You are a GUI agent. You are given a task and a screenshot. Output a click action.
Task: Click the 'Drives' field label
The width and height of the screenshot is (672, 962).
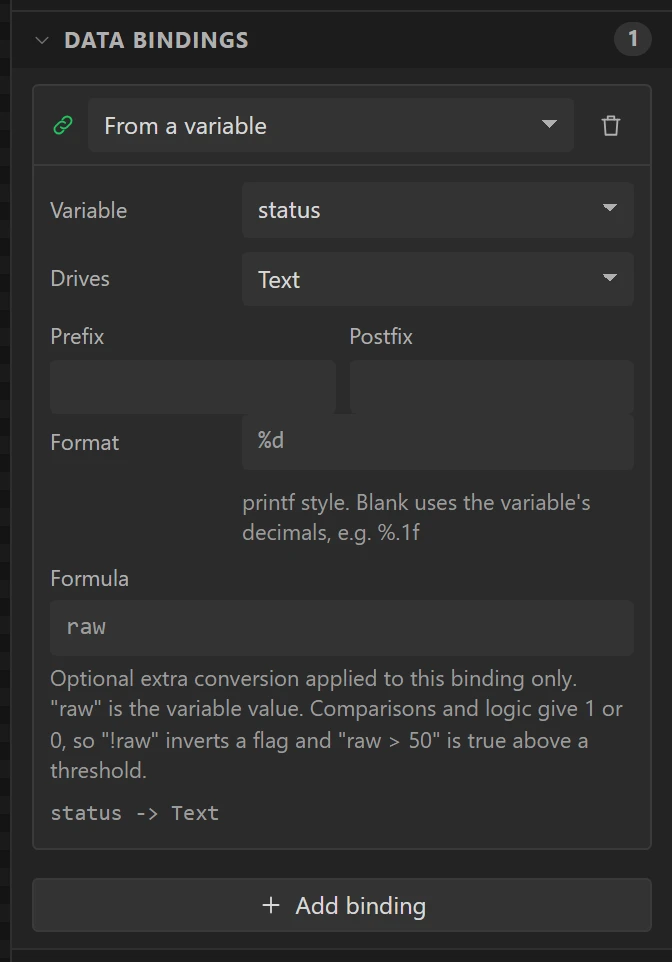point(80,279)
